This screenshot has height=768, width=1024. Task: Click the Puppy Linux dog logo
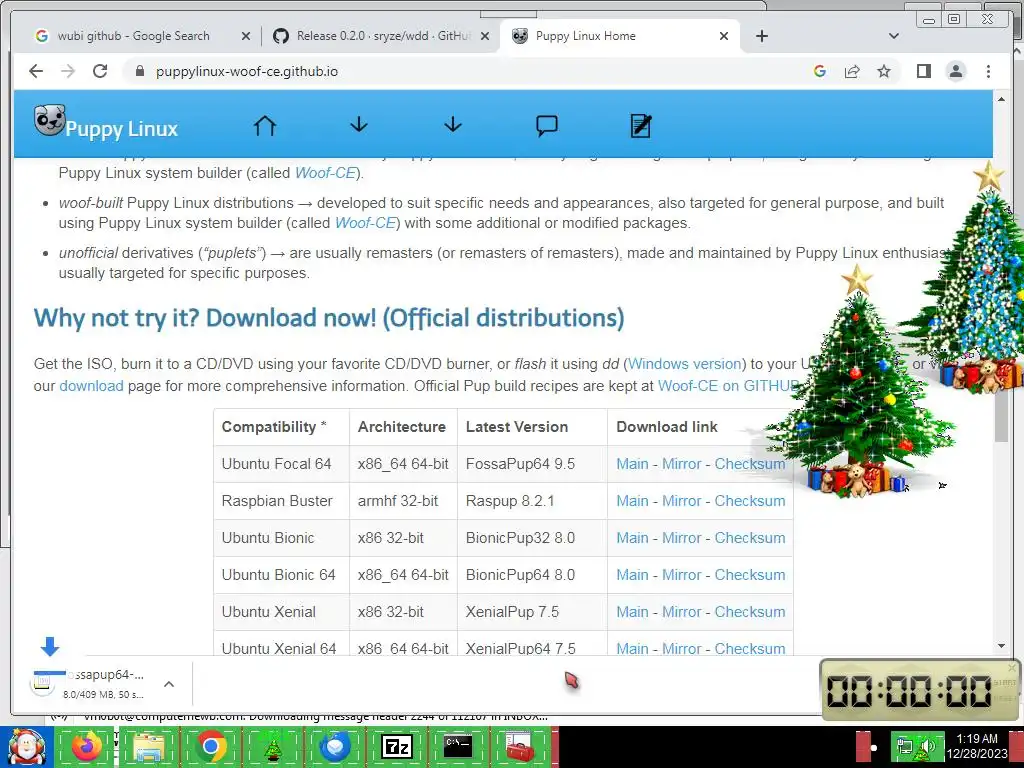(50, 120)
